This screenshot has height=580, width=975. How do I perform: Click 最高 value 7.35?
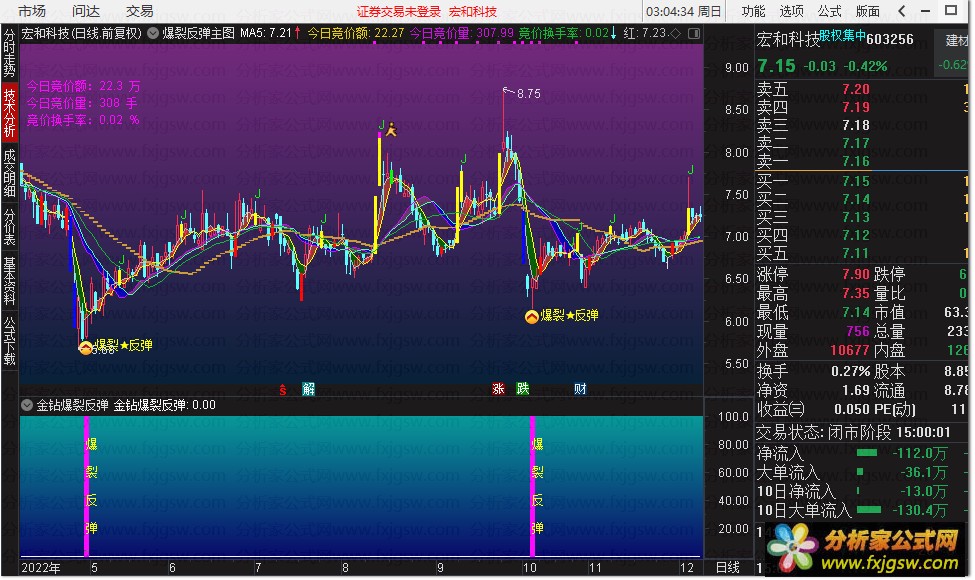pos(856,293)
